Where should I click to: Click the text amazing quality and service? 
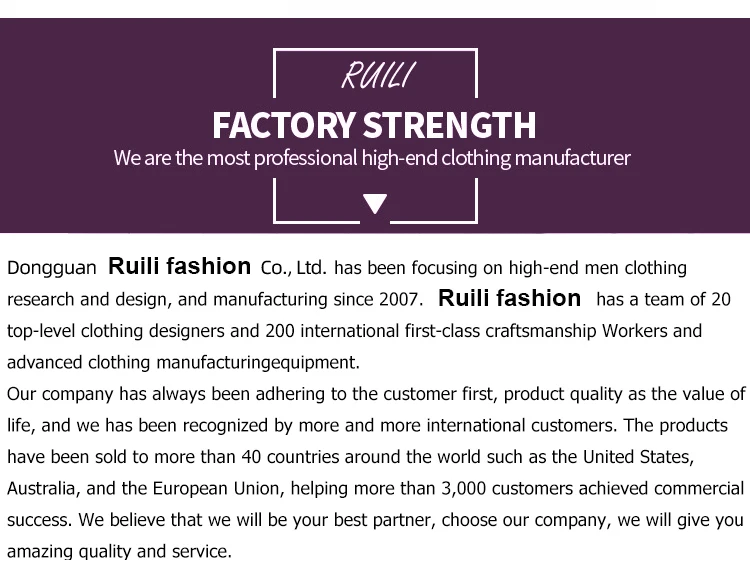(x=119, y=551)
